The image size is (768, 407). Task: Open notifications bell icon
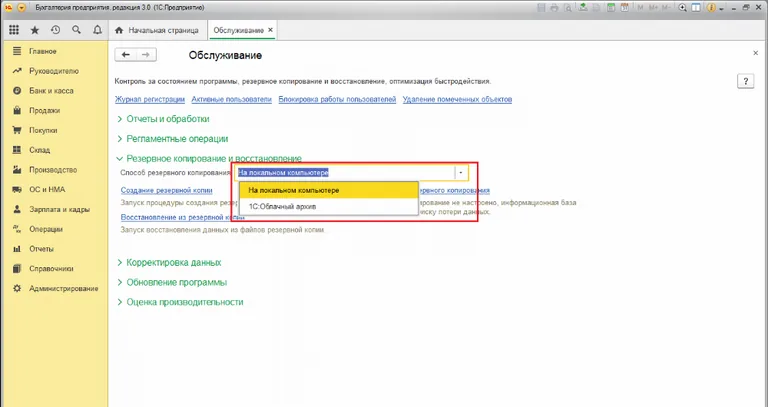tap(97, 30)
